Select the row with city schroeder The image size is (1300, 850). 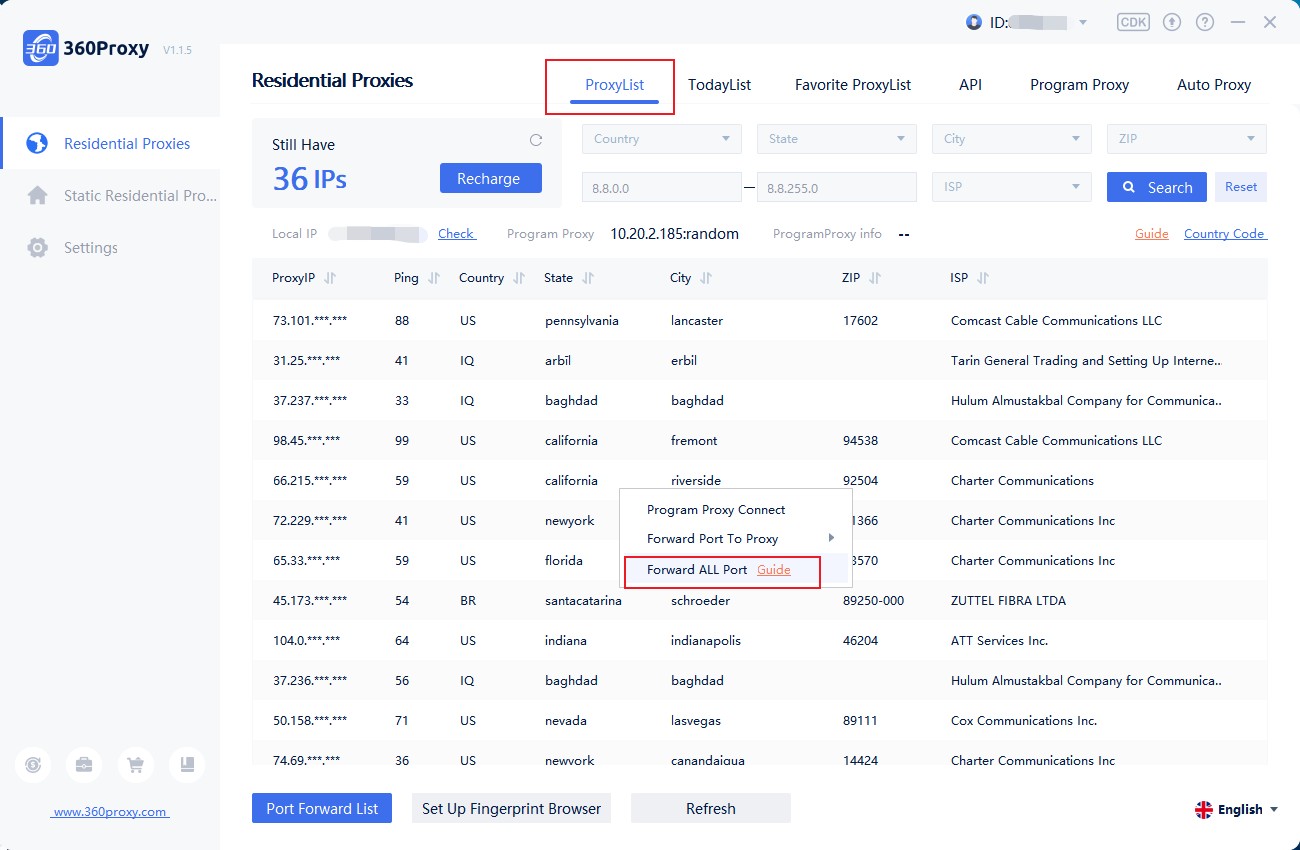760,601
